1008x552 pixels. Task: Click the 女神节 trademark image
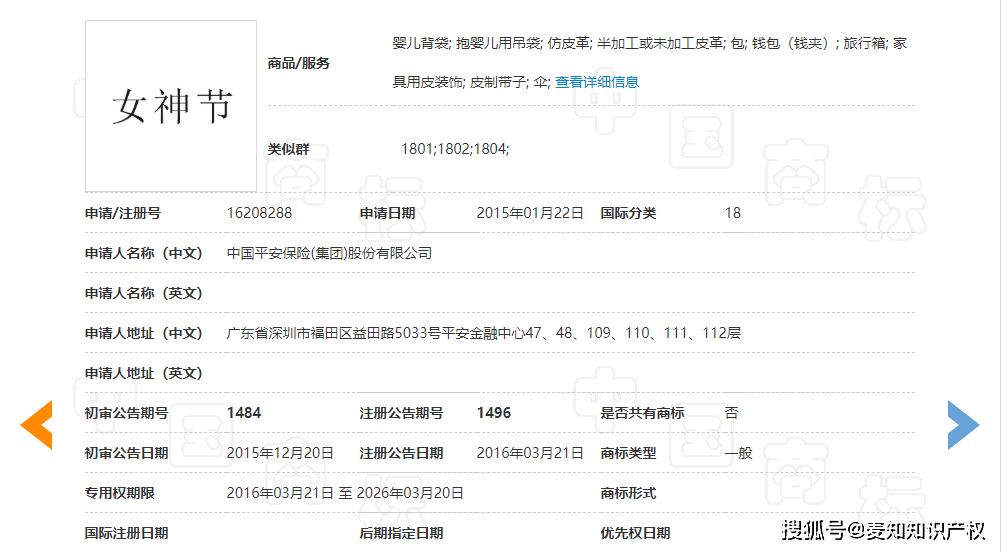tap(171, 106)
